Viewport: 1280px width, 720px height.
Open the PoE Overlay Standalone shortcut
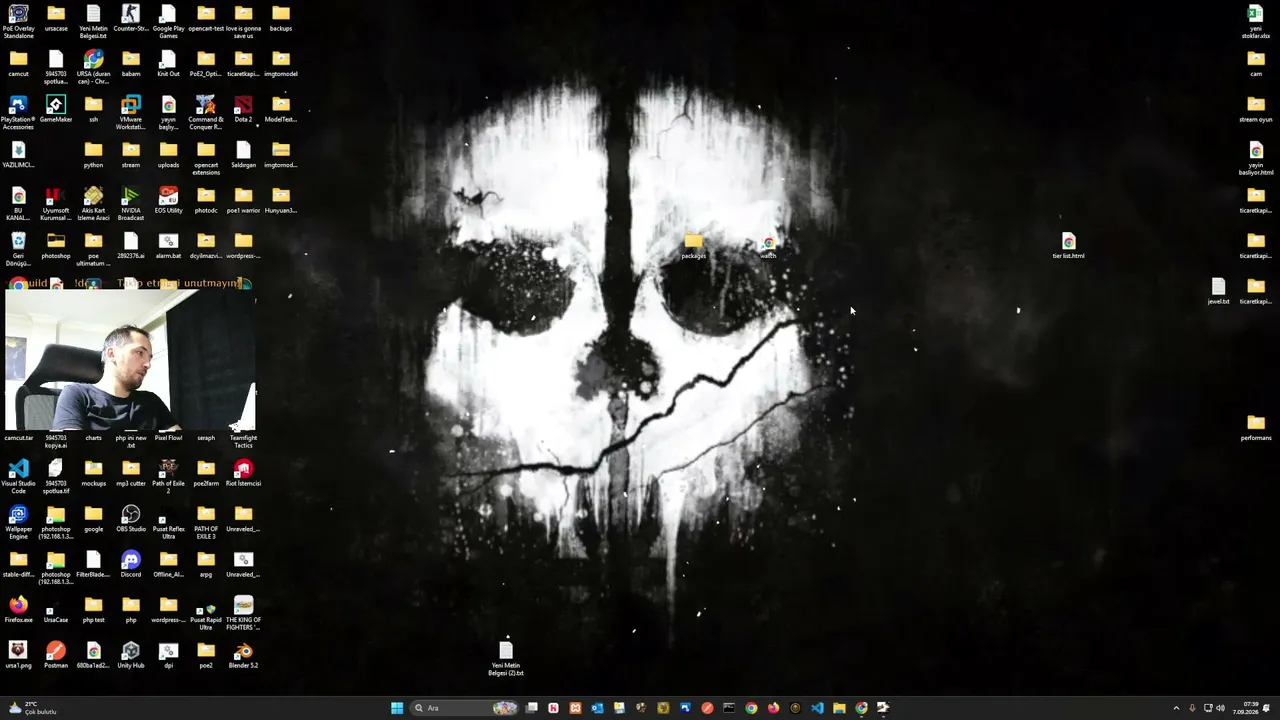(18, 22)
